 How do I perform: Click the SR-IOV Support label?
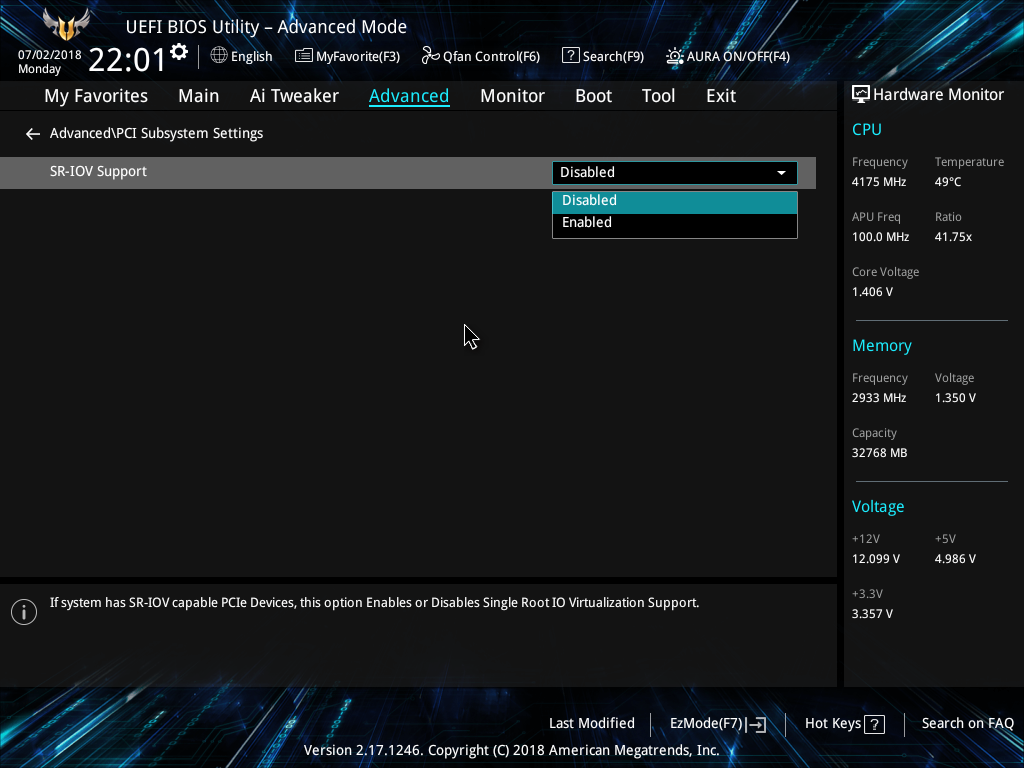coord(99,172)
